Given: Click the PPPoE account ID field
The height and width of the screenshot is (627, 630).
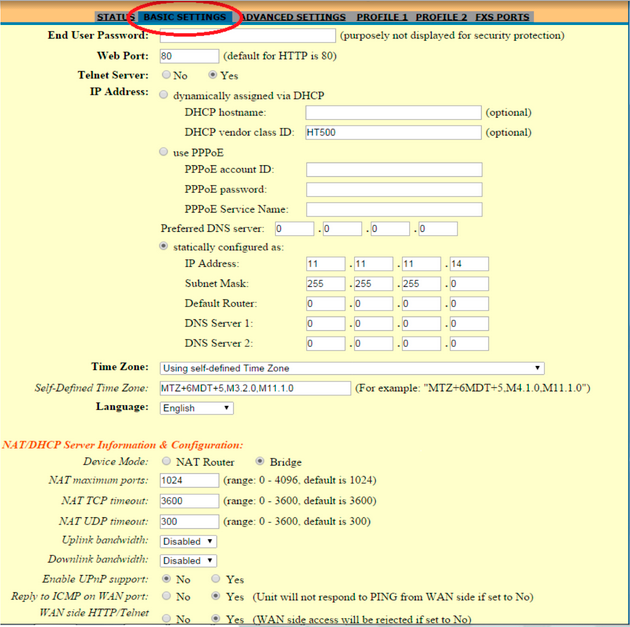Looking at the screenshot, I should 394,170.
